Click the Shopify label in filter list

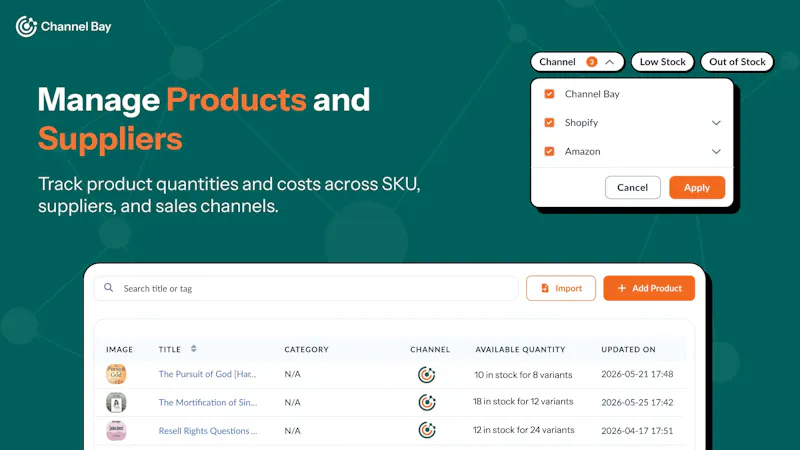581,122
